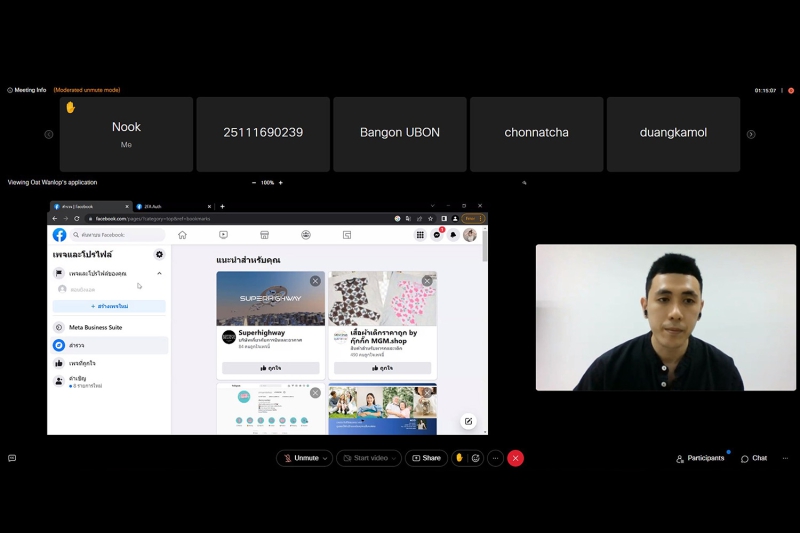Zoom out of the shared application view
The width and height of the screenshot is (800, 533).
point(254,183)
